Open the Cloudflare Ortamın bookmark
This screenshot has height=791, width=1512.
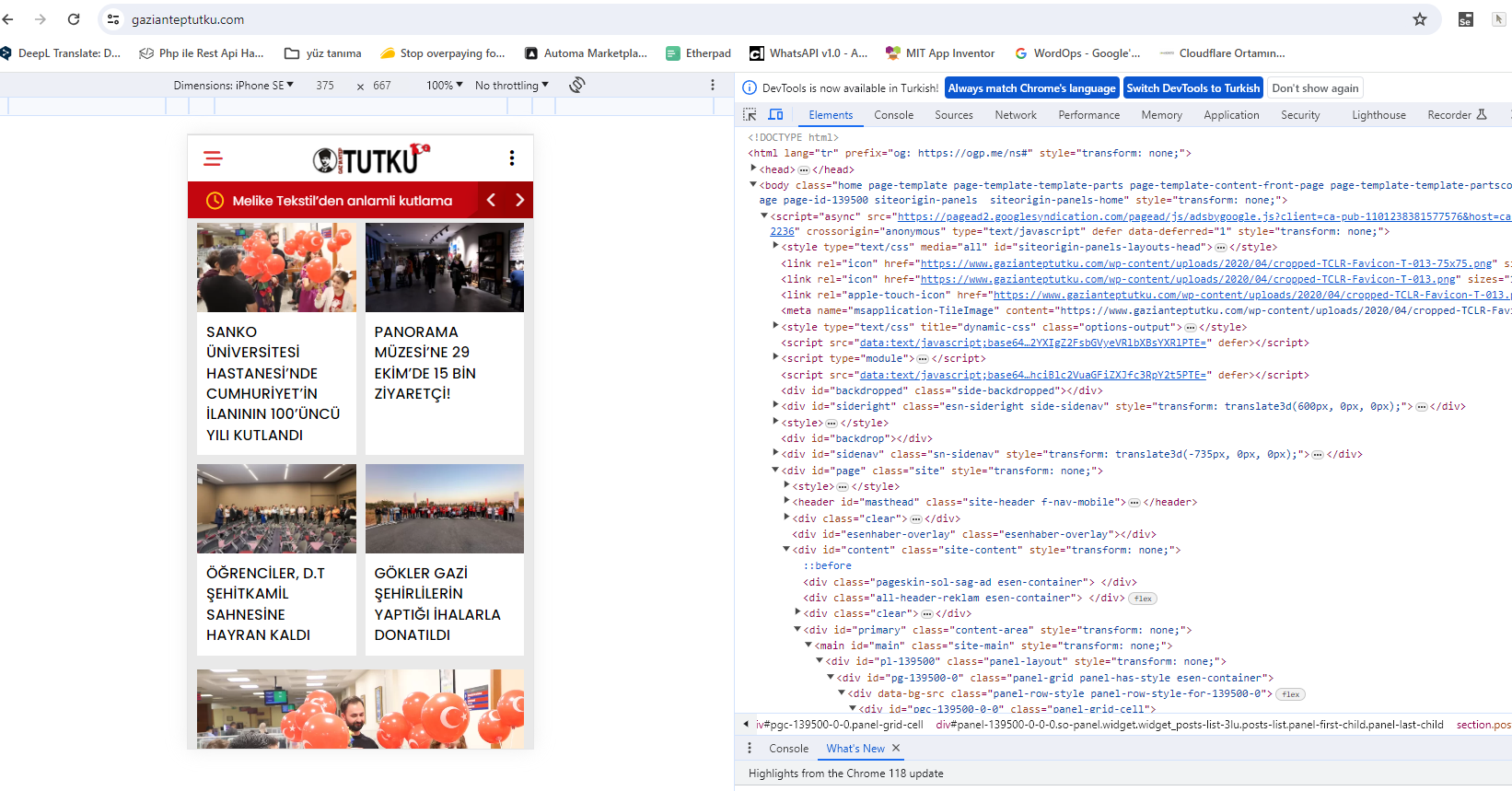click(x=1223, y=53)
